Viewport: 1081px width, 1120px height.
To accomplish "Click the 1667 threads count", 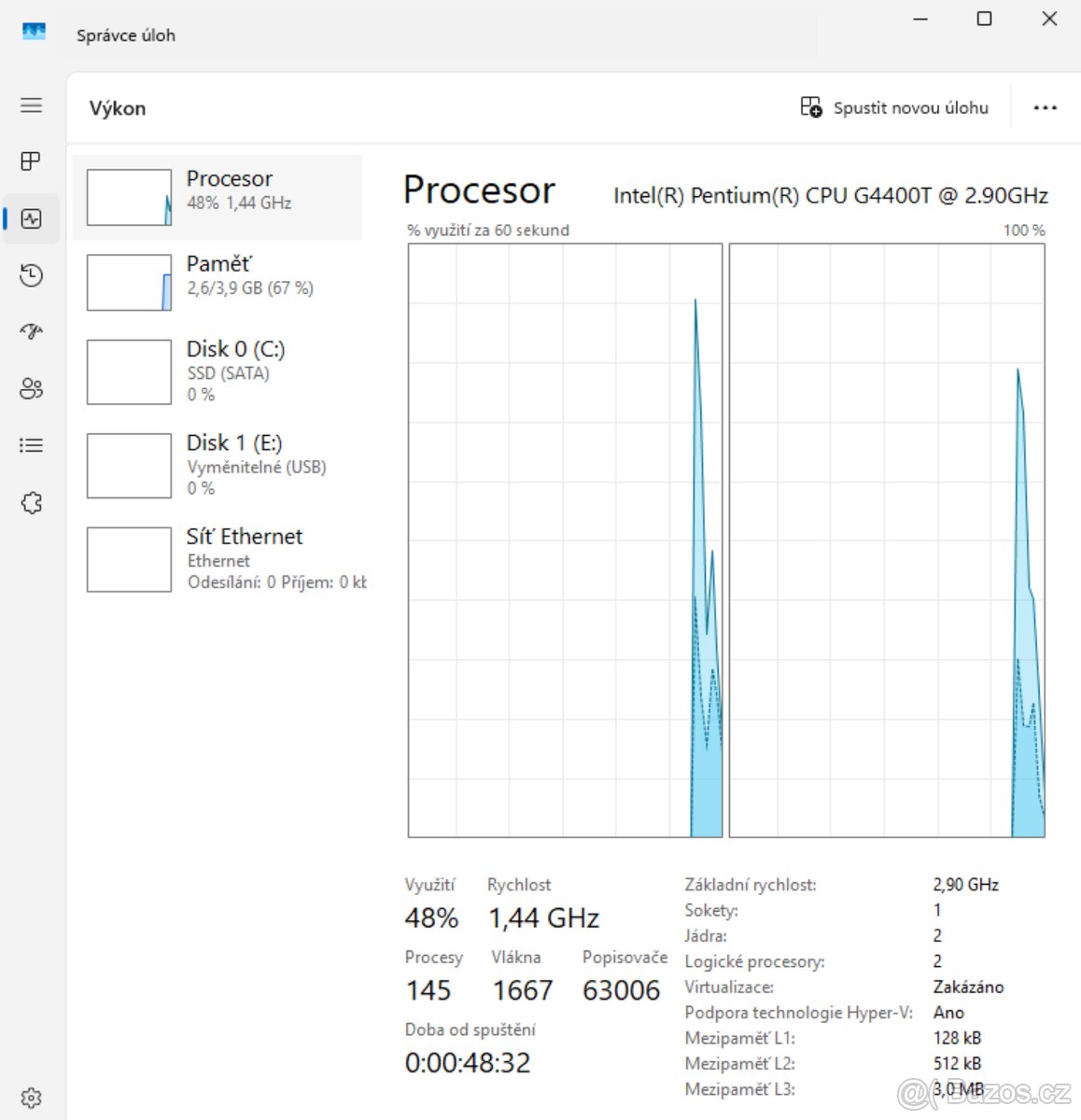I will [523, 990].
